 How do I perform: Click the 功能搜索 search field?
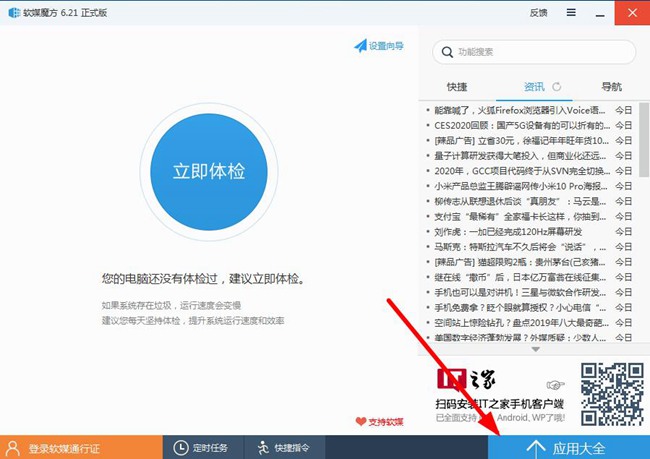pyautogui.click(x=534, y=52)
